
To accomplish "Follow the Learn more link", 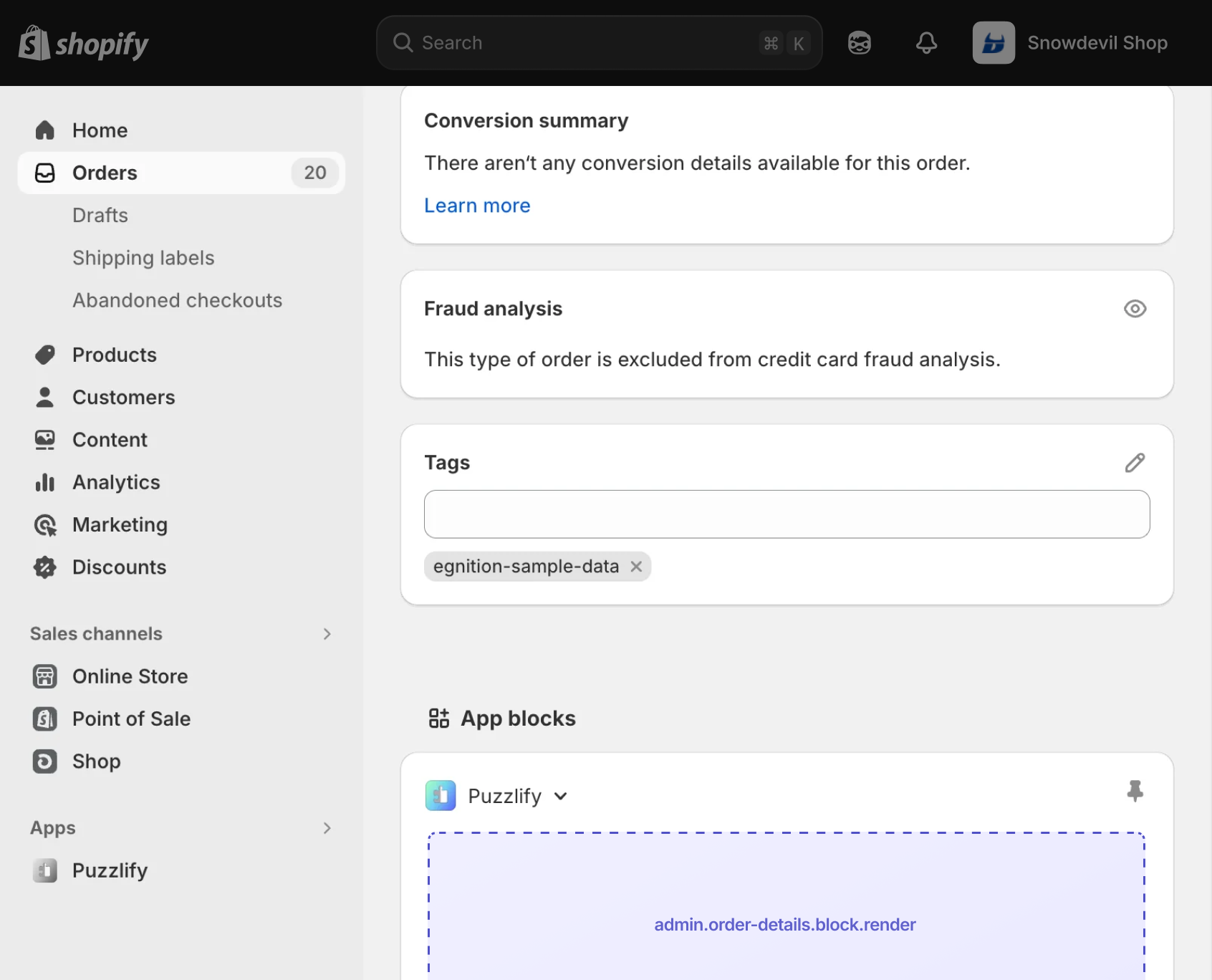I will click(x=477, y=206).
